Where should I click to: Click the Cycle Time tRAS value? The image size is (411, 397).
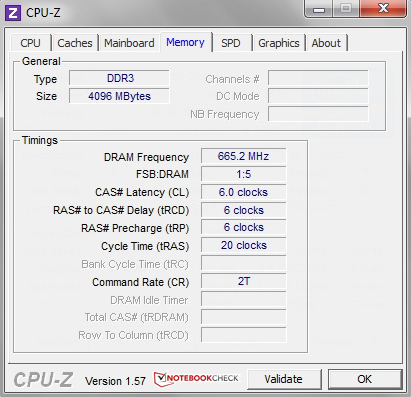[x=243, y=245]
